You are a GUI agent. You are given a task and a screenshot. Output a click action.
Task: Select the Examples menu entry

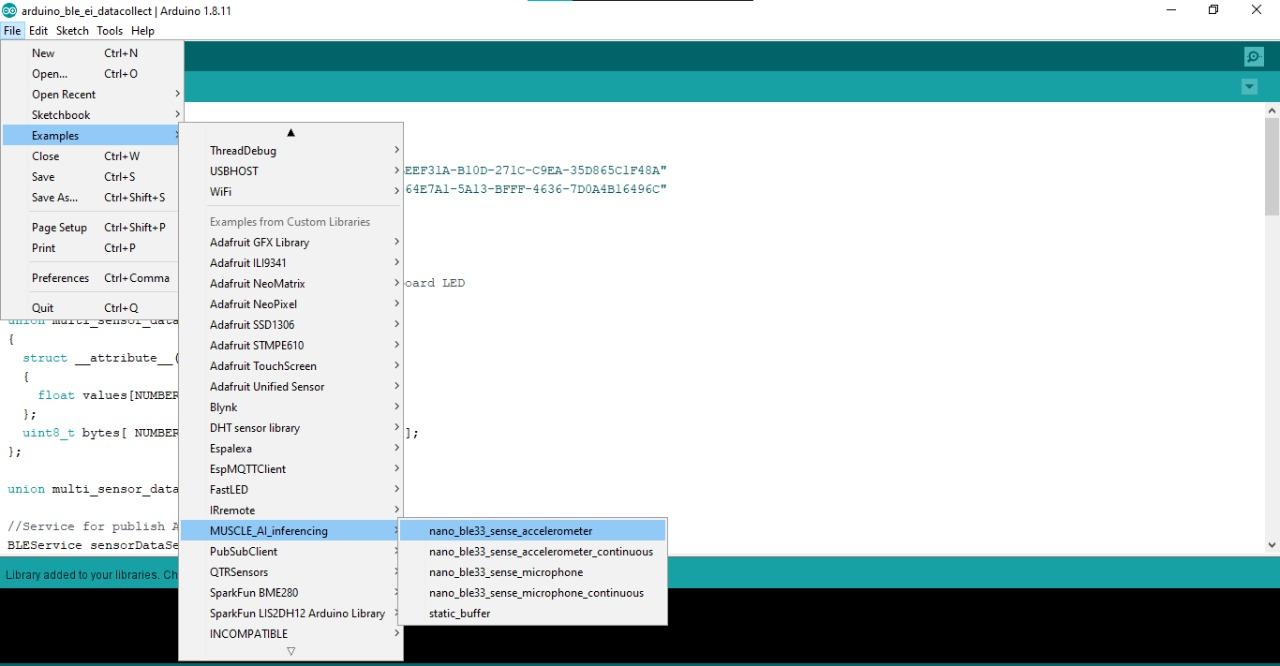point(92,135)
